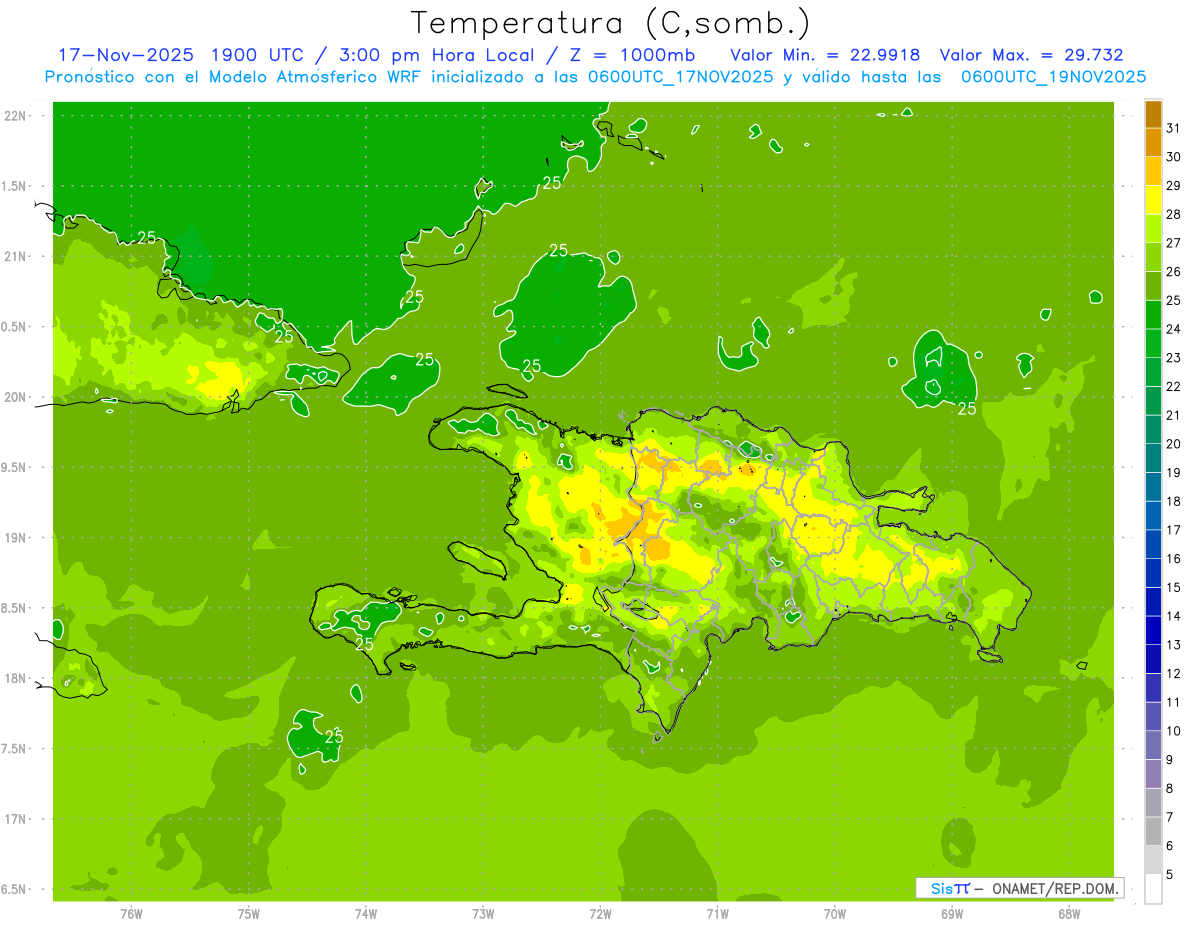Click the "70W" longitude axis label
Screen dimensions: 1200x927
(x=834, y=913)
